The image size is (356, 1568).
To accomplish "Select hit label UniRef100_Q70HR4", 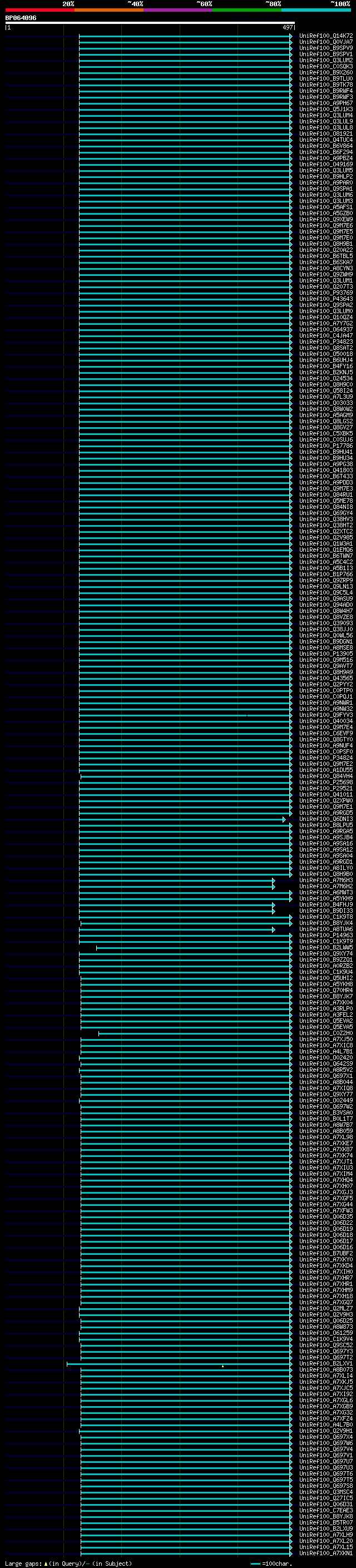I will pyautogui.click(x=326, y=990).
